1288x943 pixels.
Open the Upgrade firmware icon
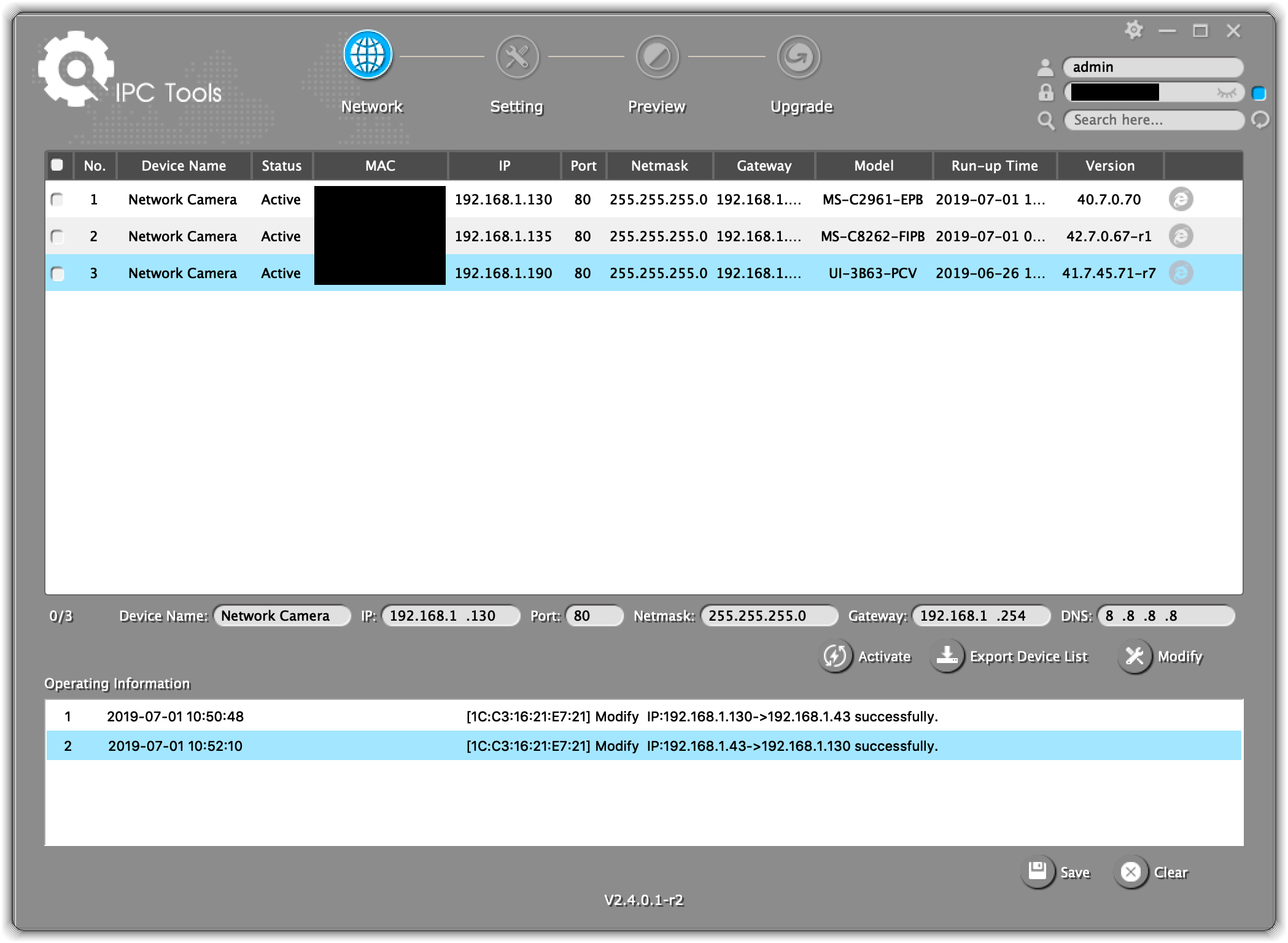point(798,56)
